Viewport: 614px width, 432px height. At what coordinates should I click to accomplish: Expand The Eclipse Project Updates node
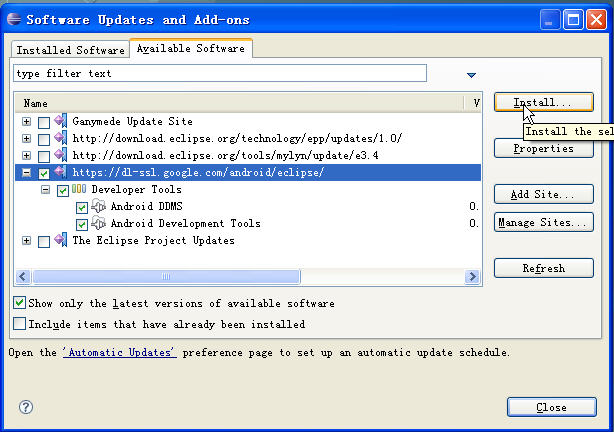(26, 240)
